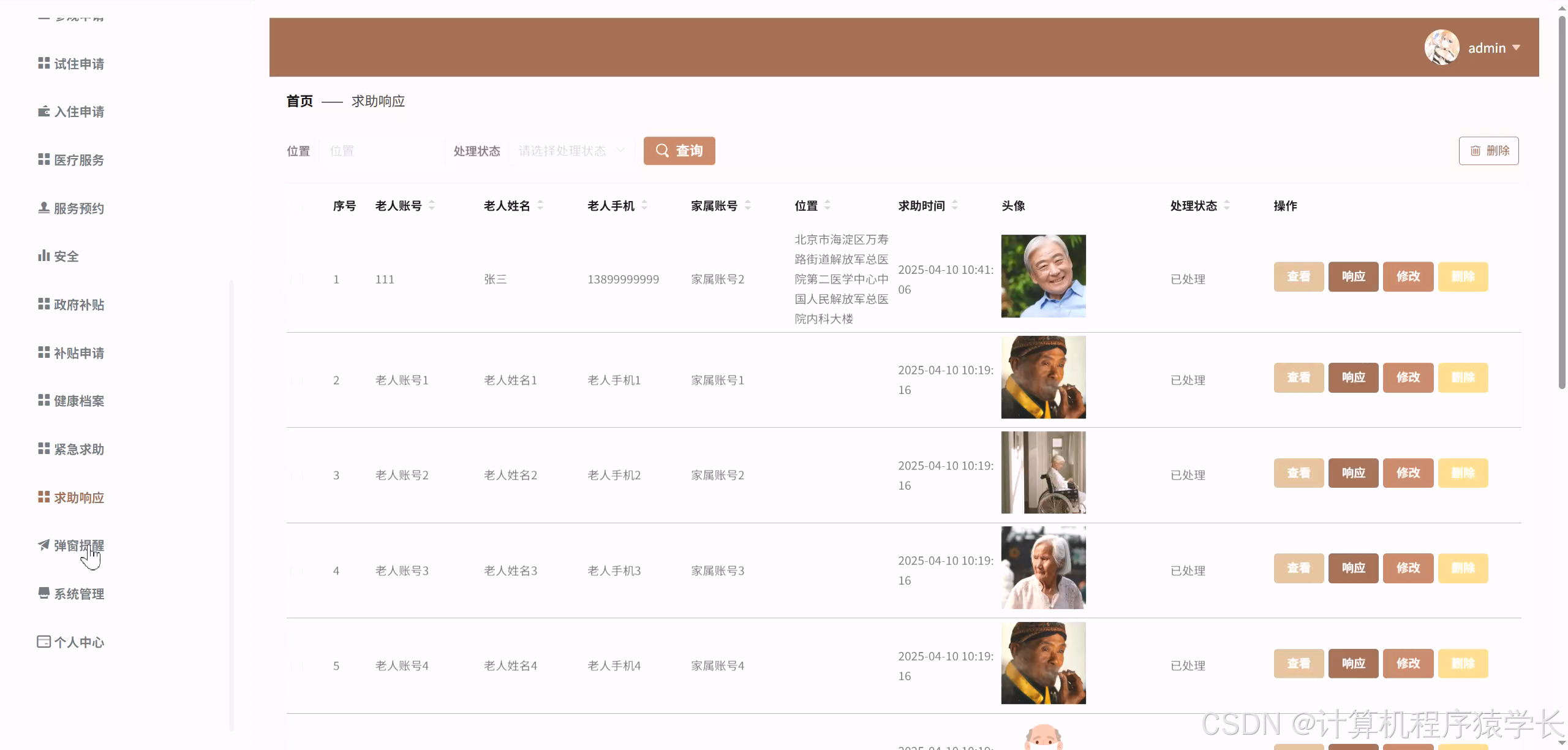The width and height of the screenshot is (1568, 750).
Task: Click the 系统管理 sidebar icon
Action: (x=43, y=593)
